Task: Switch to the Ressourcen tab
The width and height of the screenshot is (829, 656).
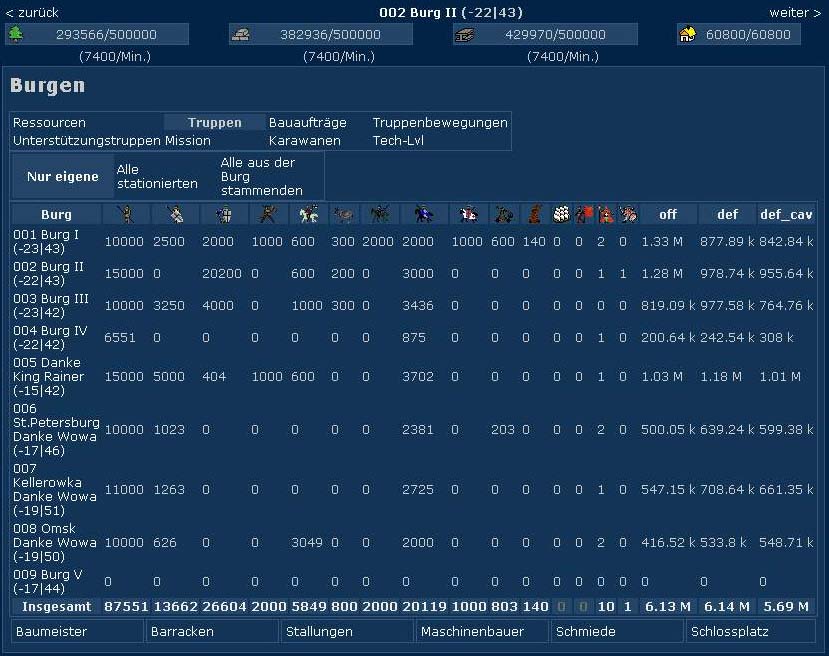Action: pyautogui.click(x=49, y=122)
